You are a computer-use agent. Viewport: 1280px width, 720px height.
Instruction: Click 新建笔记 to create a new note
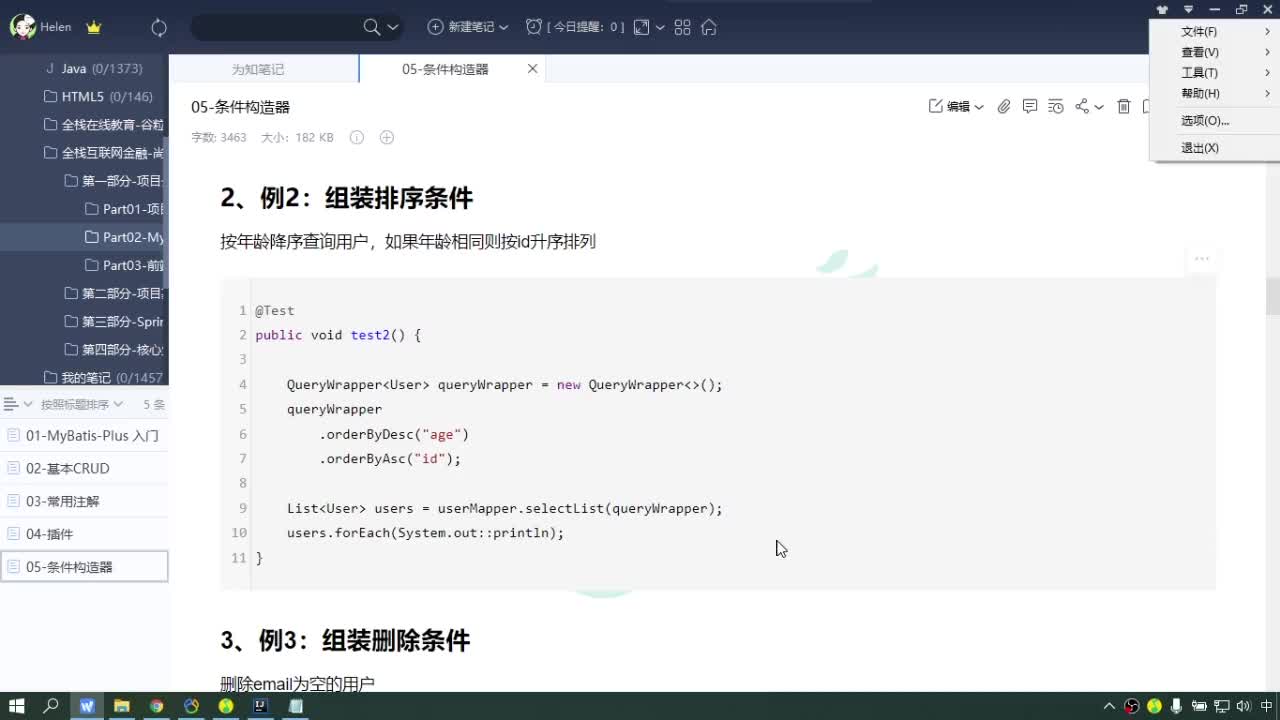(x=461, y=27)
